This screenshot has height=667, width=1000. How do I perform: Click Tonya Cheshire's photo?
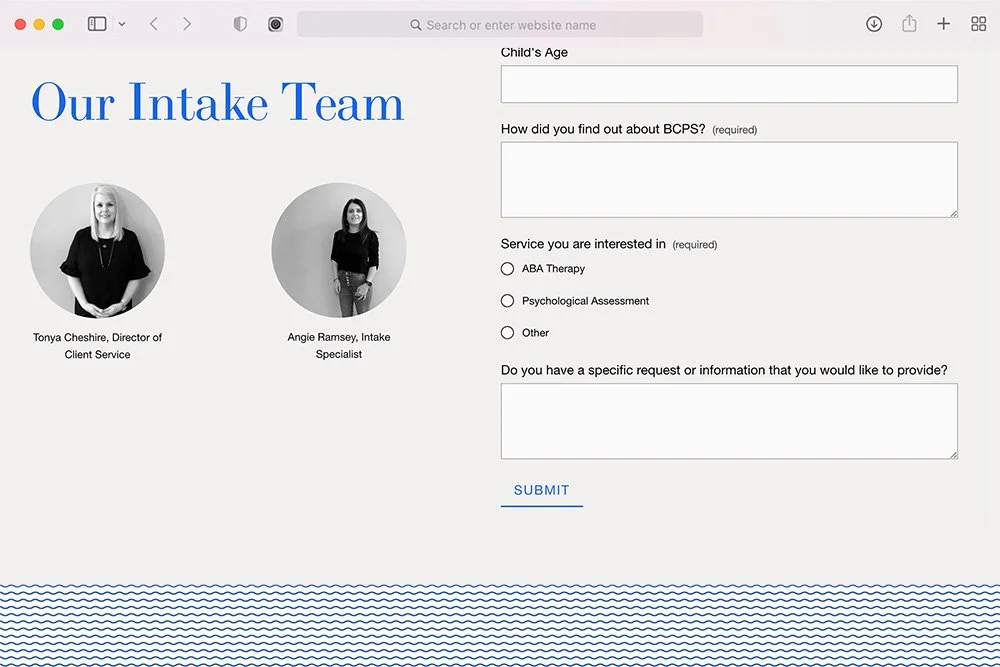97,251
